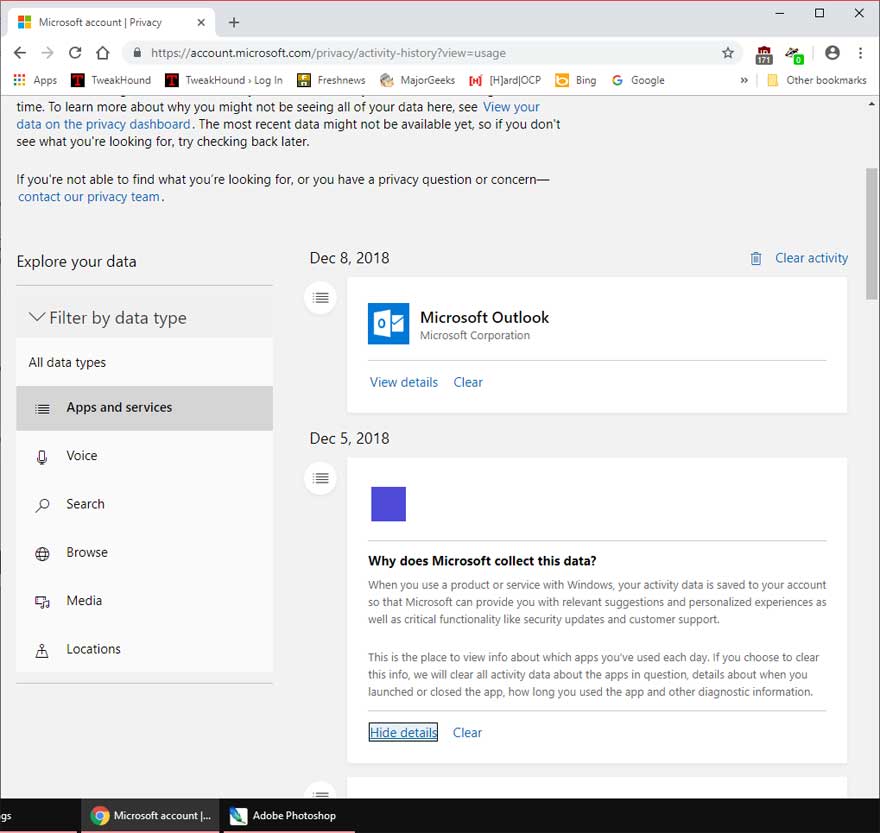The image size is (880, 833).
Task: Click the Dec 5, 2018 date heading
Action: (x=349, y=438)
